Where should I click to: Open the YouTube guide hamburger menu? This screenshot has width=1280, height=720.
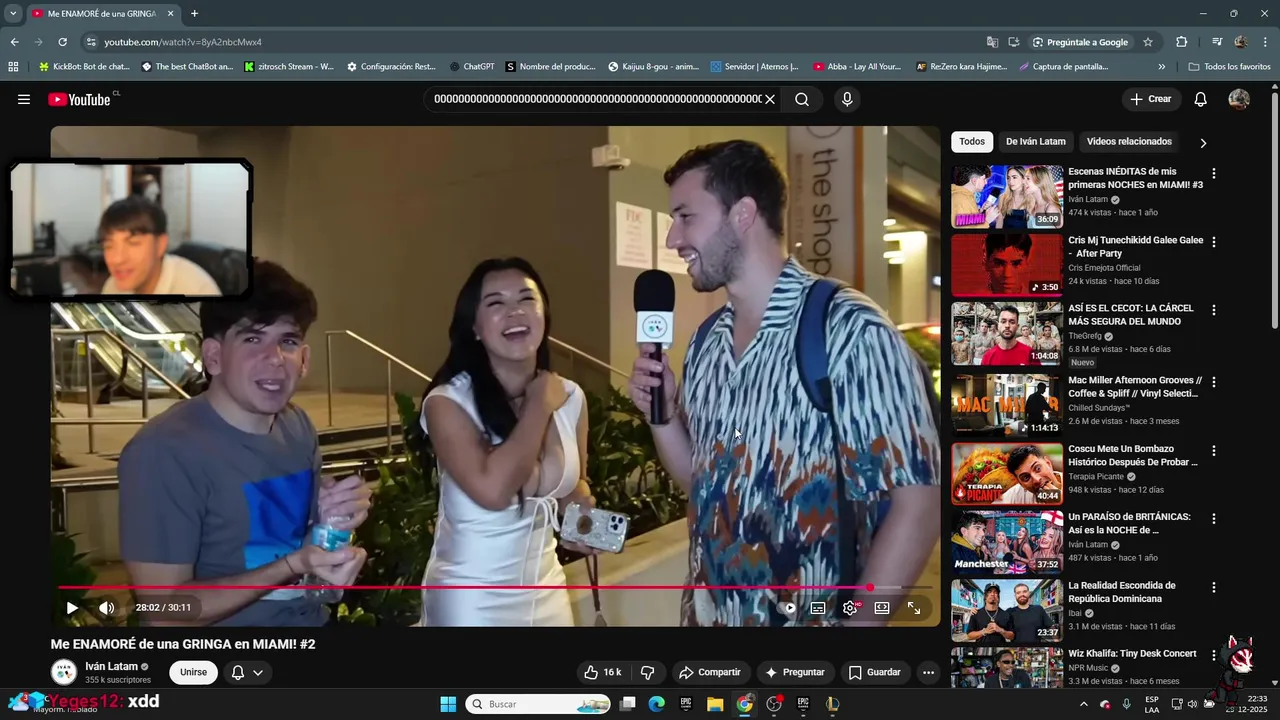24,99
